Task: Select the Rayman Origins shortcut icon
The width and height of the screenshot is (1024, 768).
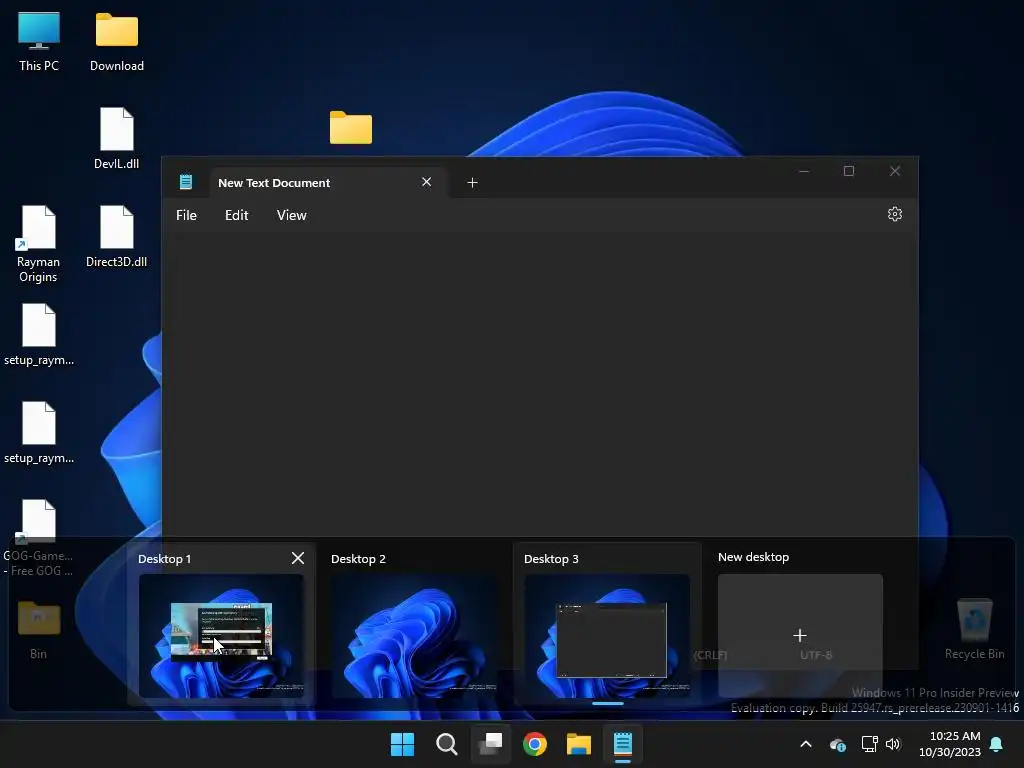Action: click(39, 244)
